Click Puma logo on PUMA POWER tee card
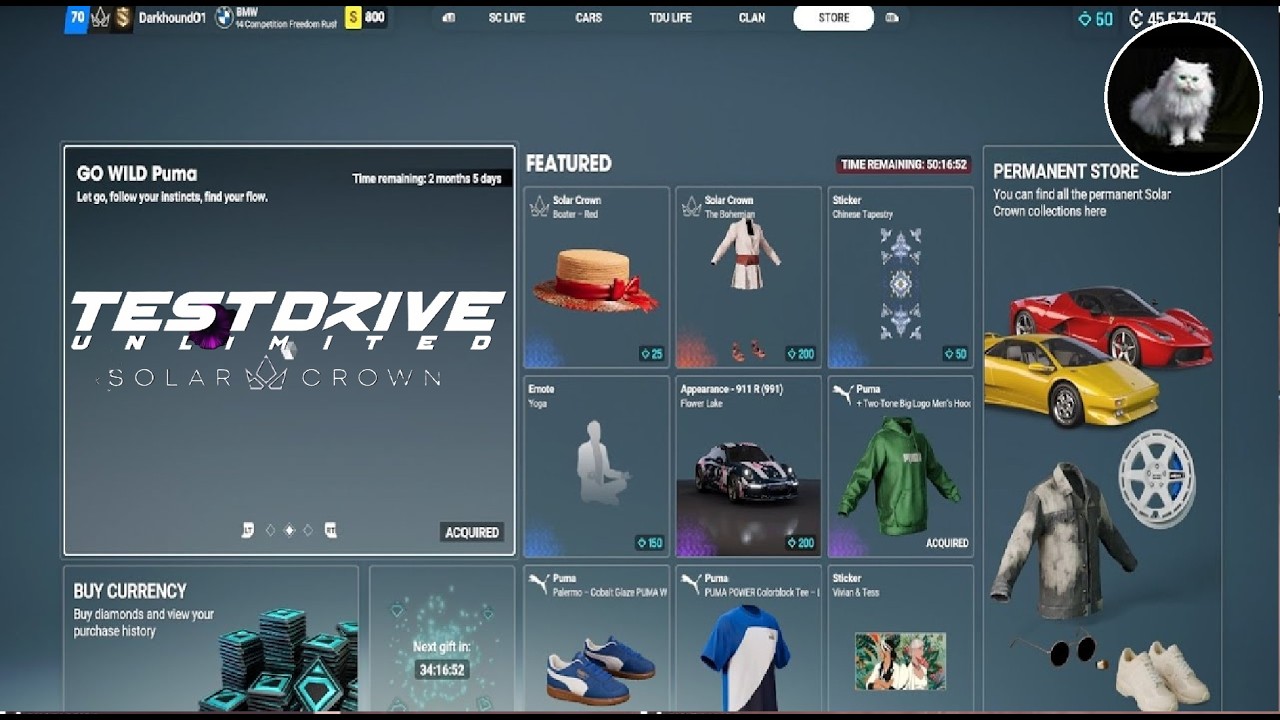The width and height of the screenshot is (1280, 720). (x=690, y=584)
